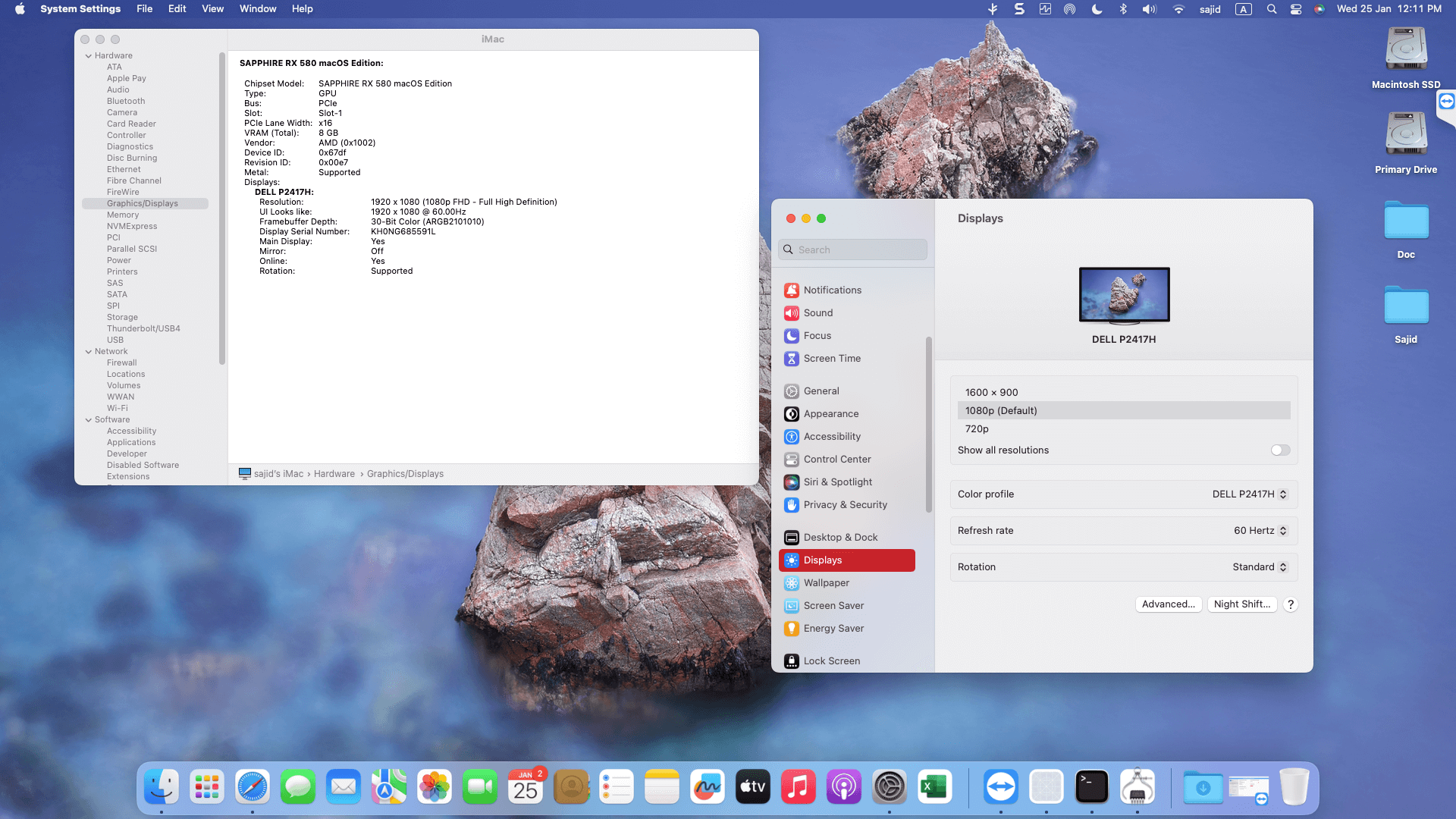Click the System Information sidebar scrollbar
Image resolution: width=1456 pixels, height=819 pixels.
pos(222,209)
